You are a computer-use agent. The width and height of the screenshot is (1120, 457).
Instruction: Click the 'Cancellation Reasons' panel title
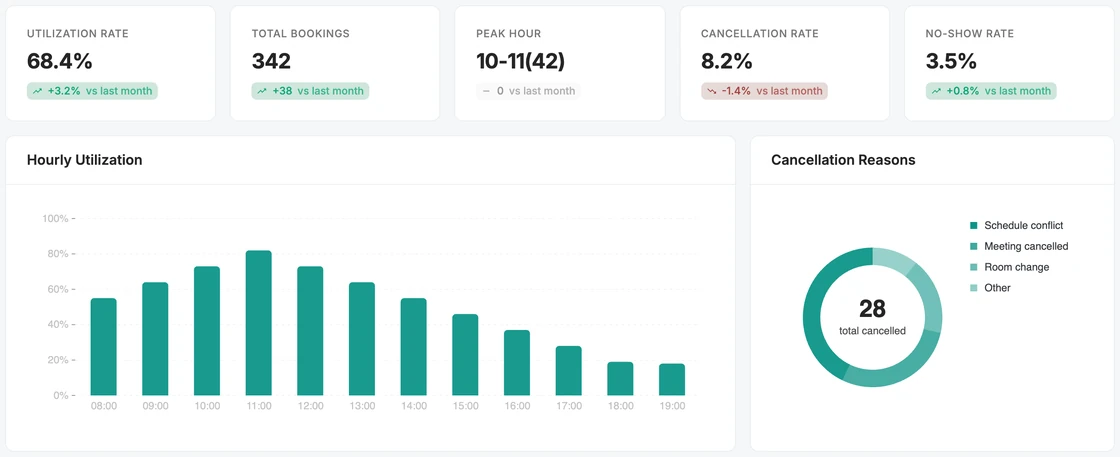[844, 160]
